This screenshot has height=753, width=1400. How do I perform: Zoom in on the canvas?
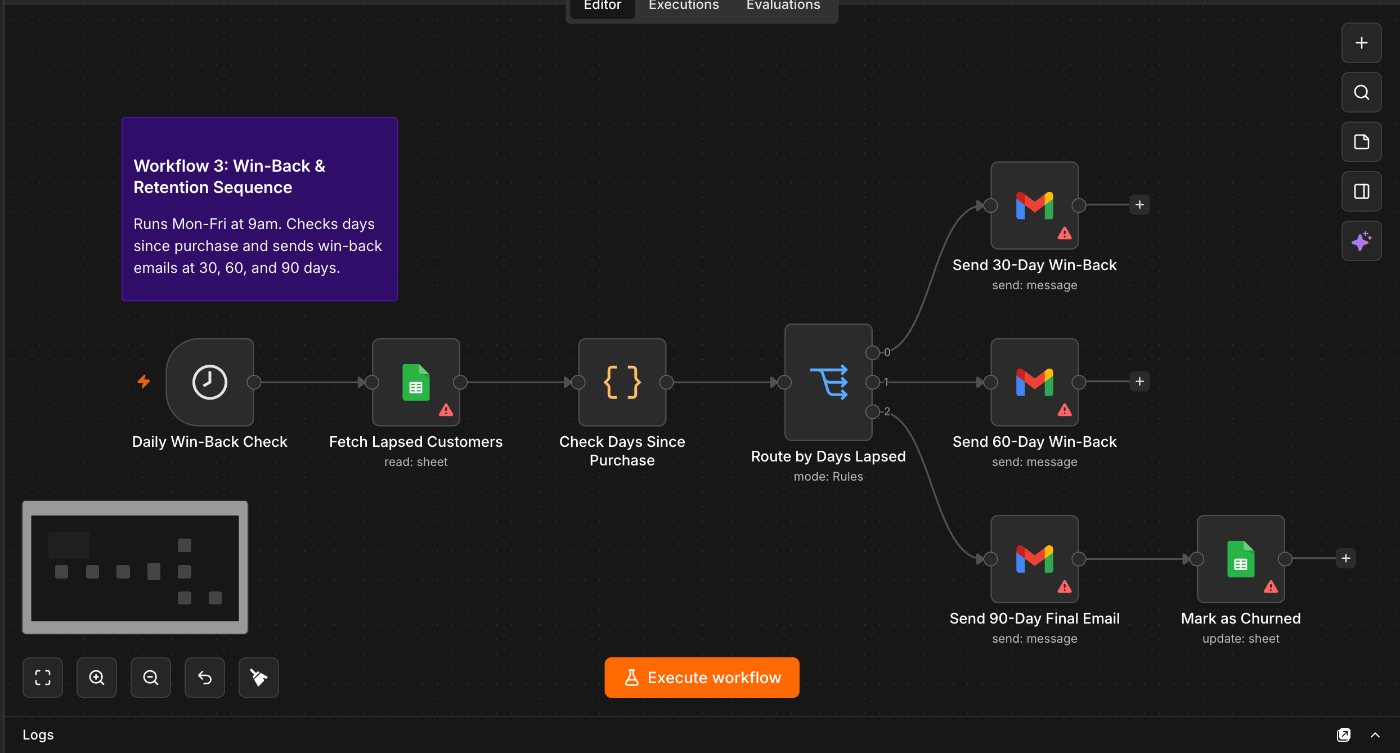tap(97, 677)
